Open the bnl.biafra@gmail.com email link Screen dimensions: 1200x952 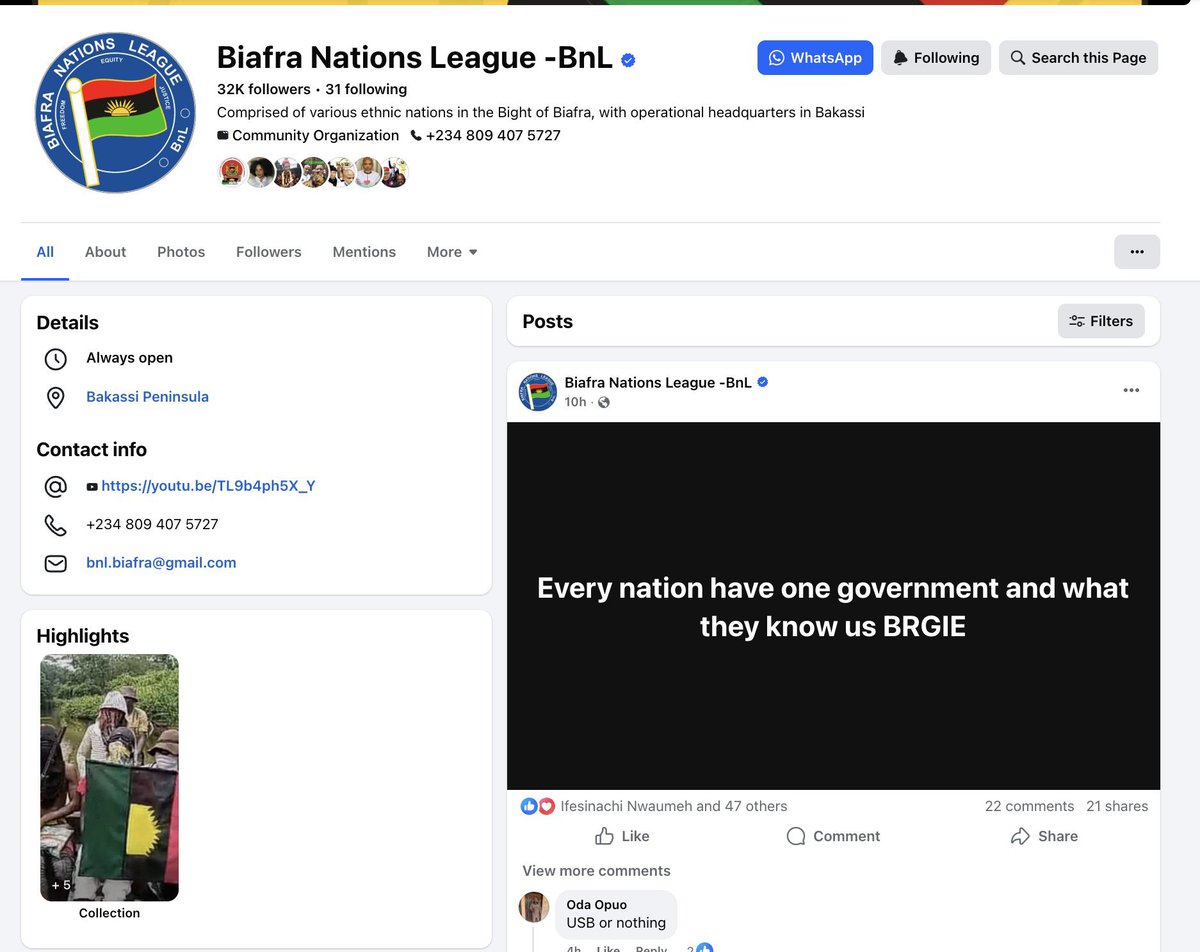click(x=161, y=563)
